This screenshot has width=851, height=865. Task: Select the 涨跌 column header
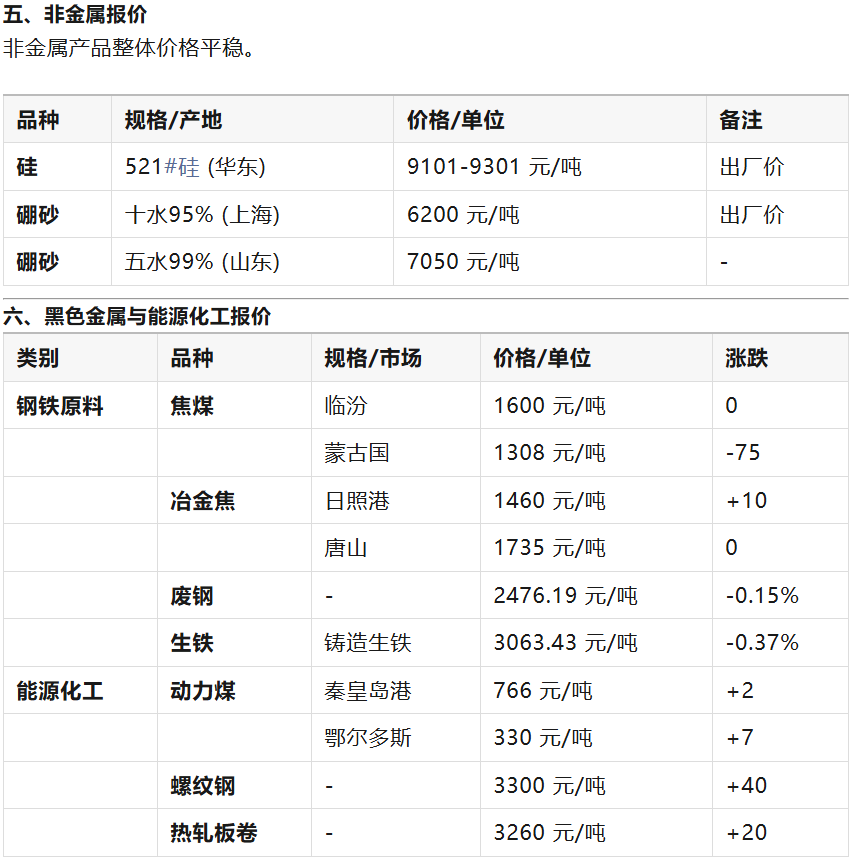tap(746, 358)
